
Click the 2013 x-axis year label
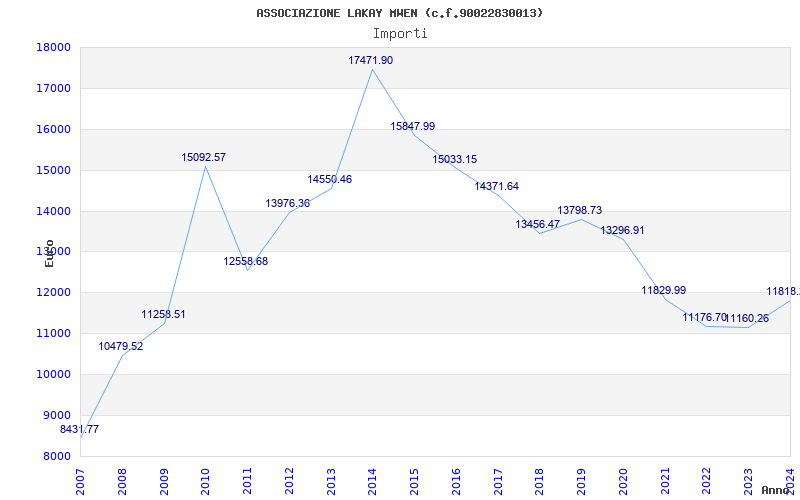[331, 482]
